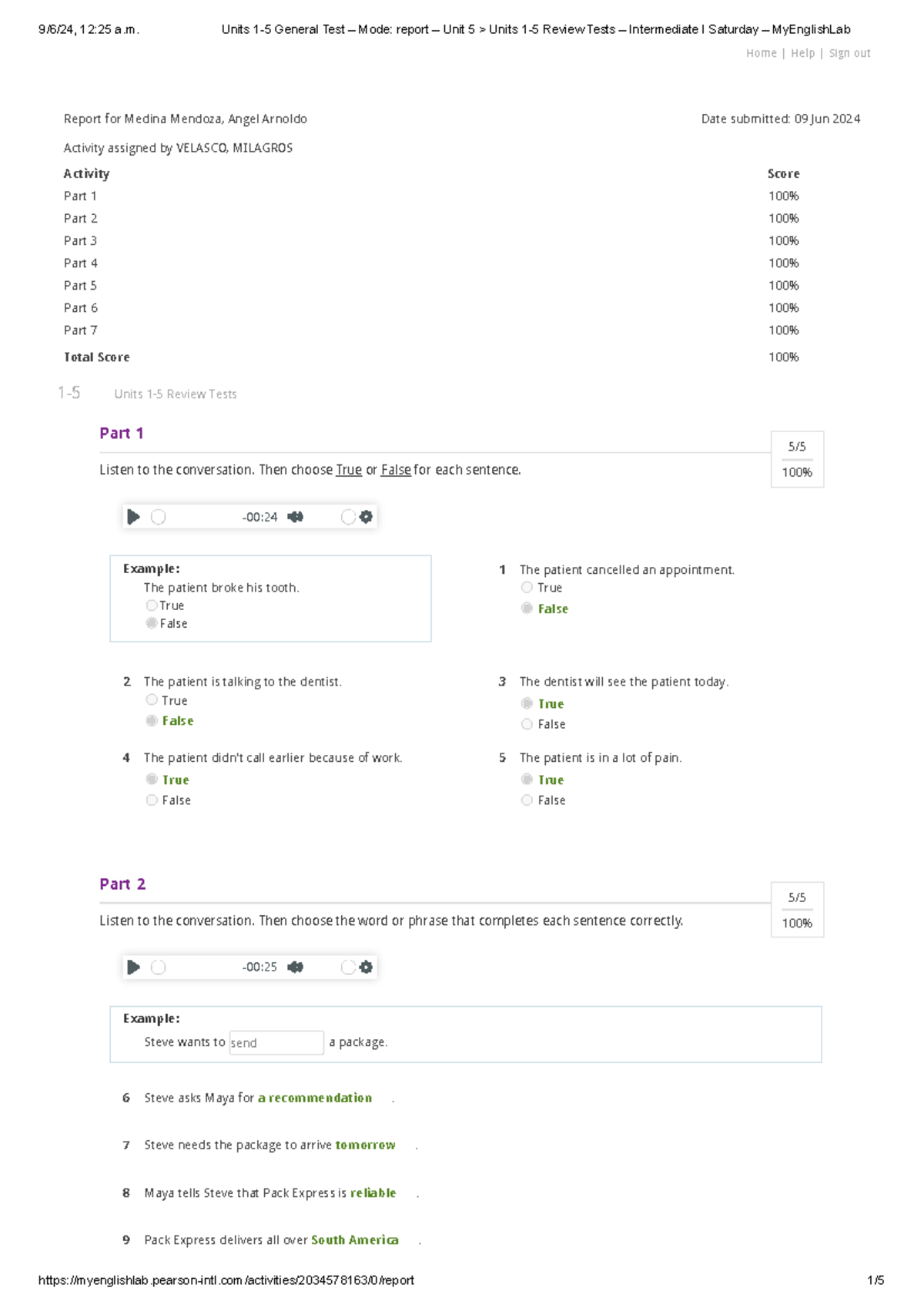
Task: Sign out of MyEnglishLab
Action: click(x=849, y=52)
